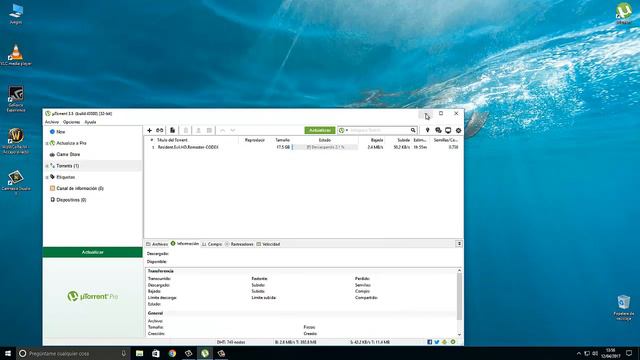Sort by Título del Torrent column header
Screen dimensions: 640x360
point(172,140)
